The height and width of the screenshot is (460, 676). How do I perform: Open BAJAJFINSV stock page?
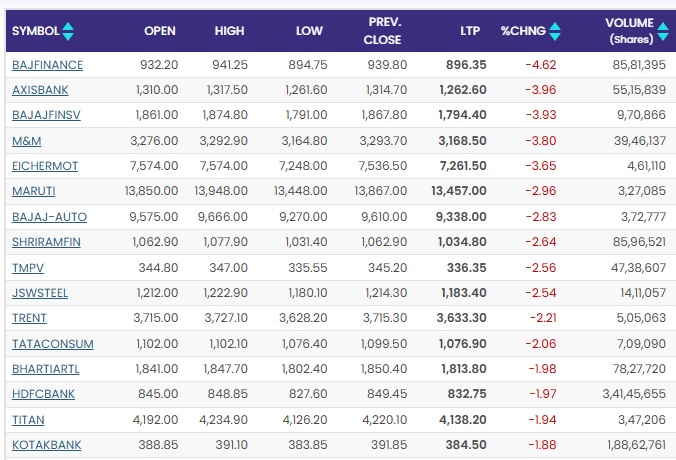pos(46,115)
